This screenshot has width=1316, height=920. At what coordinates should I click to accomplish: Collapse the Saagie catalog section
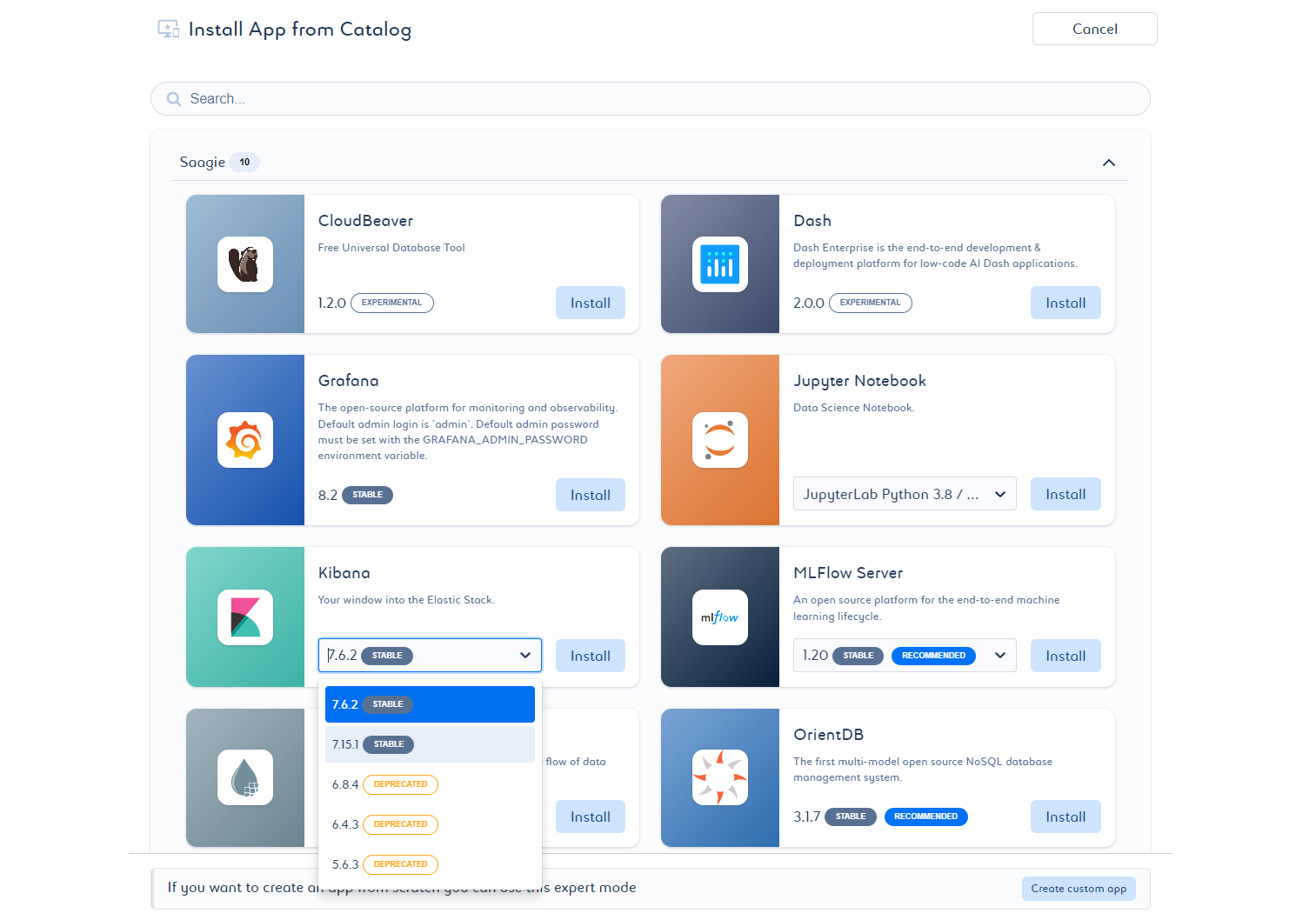1109,163
